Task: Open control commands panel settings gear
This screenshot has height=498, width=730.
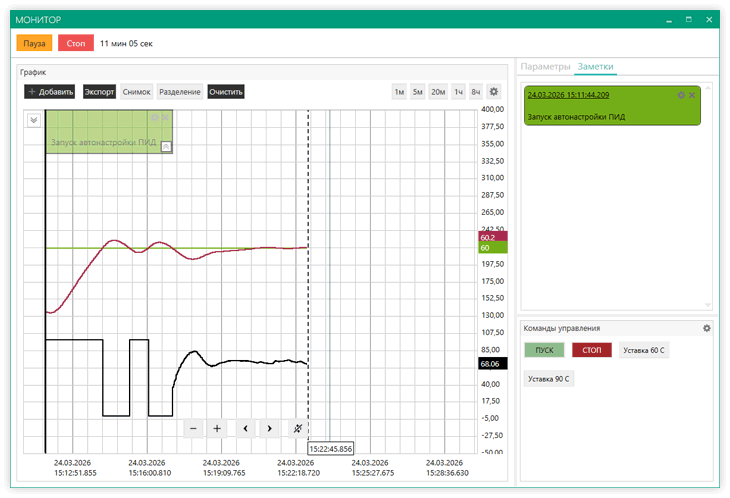Action: click(707, 328)
